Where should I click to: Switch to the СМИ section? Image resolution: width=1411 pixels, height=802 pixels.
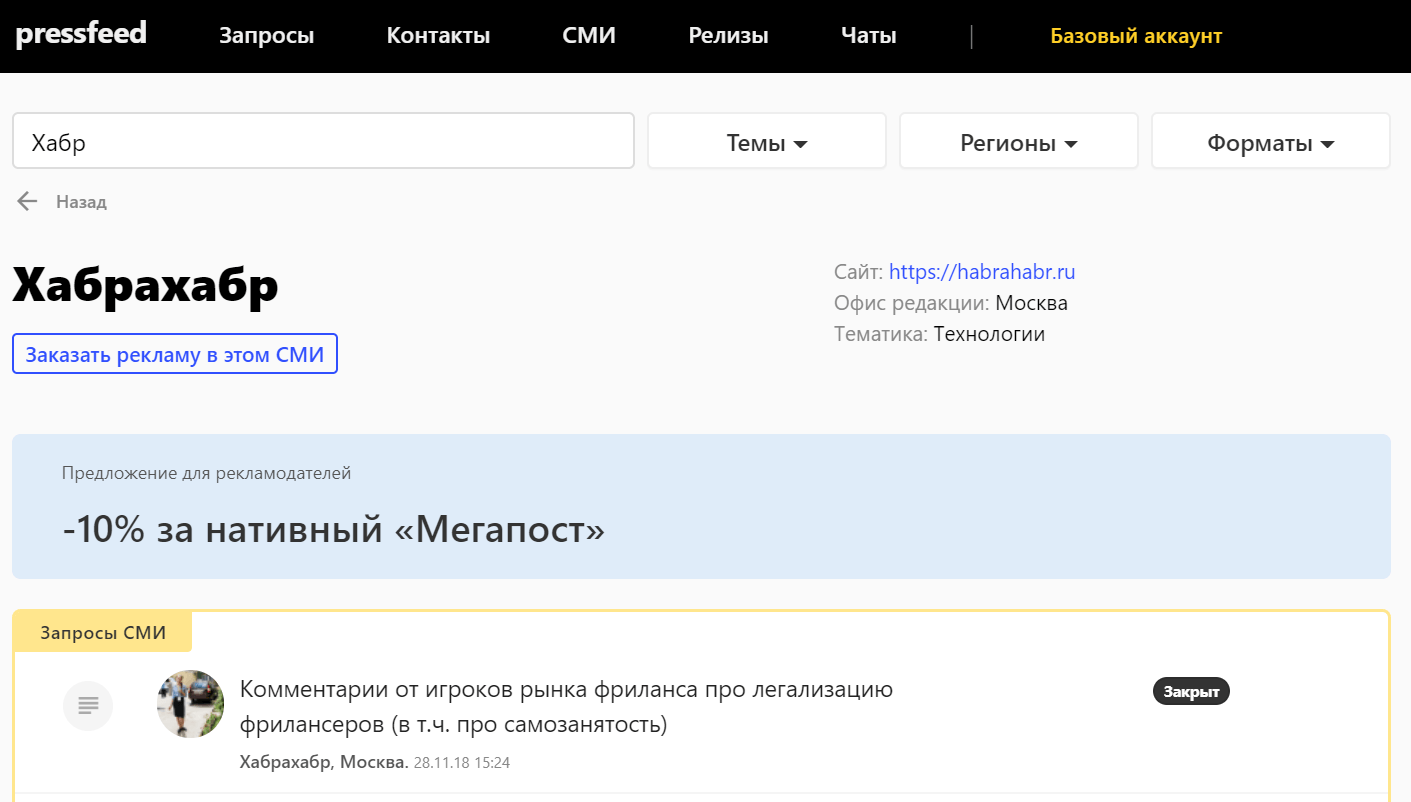589,36
